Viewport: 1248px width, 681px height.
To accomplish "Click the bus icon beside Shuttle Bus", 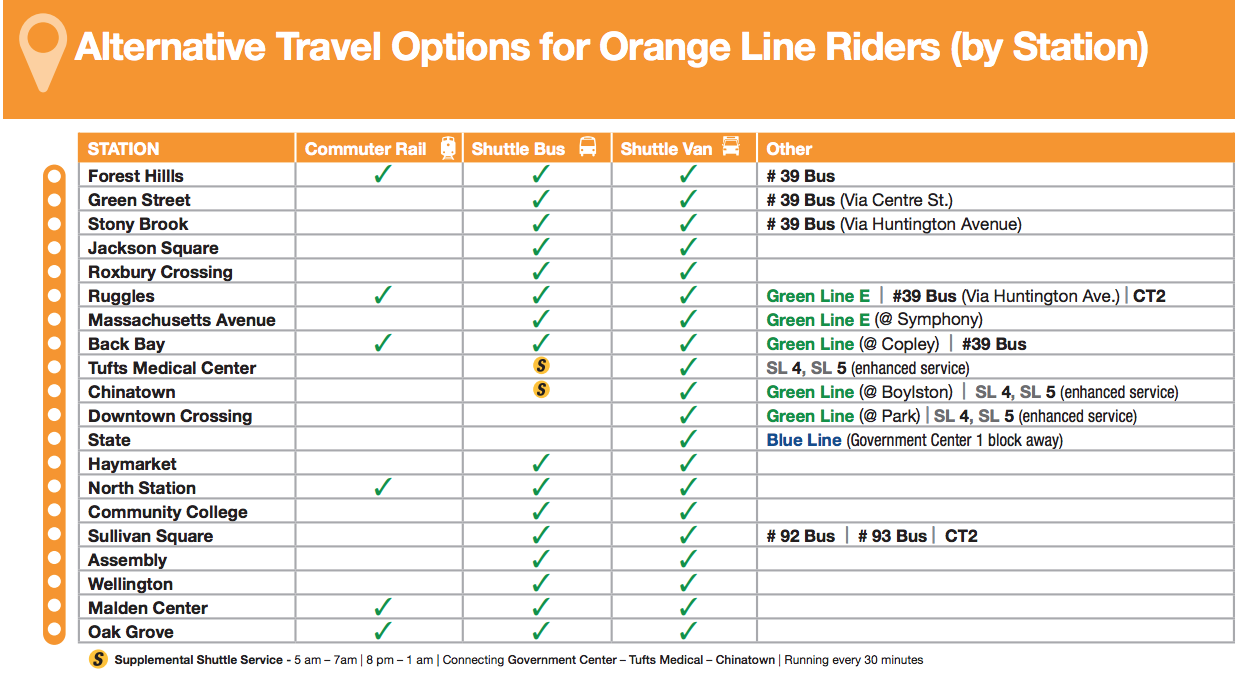I will (x=588, y=148).
